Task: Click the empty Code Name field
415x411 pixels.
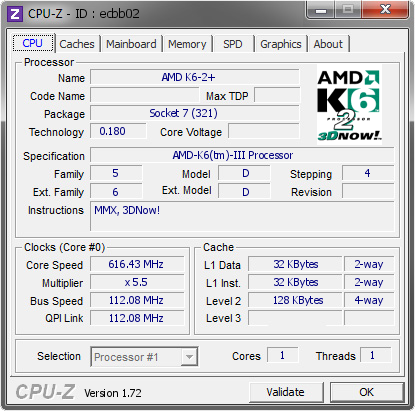Action: [145, 96]
